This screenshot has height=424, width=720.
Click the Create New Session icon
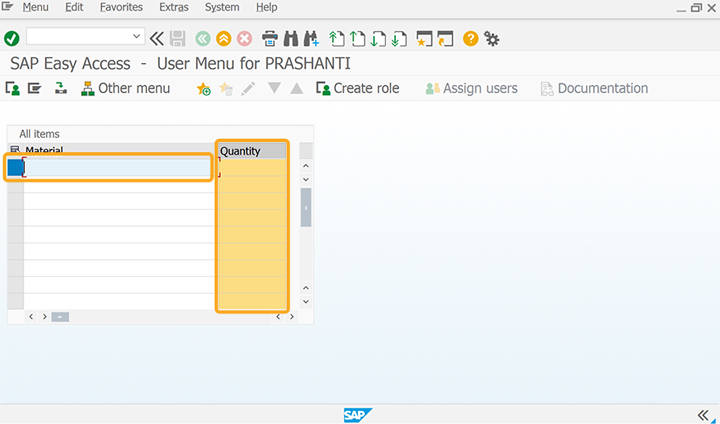click(x=424, y=39)
